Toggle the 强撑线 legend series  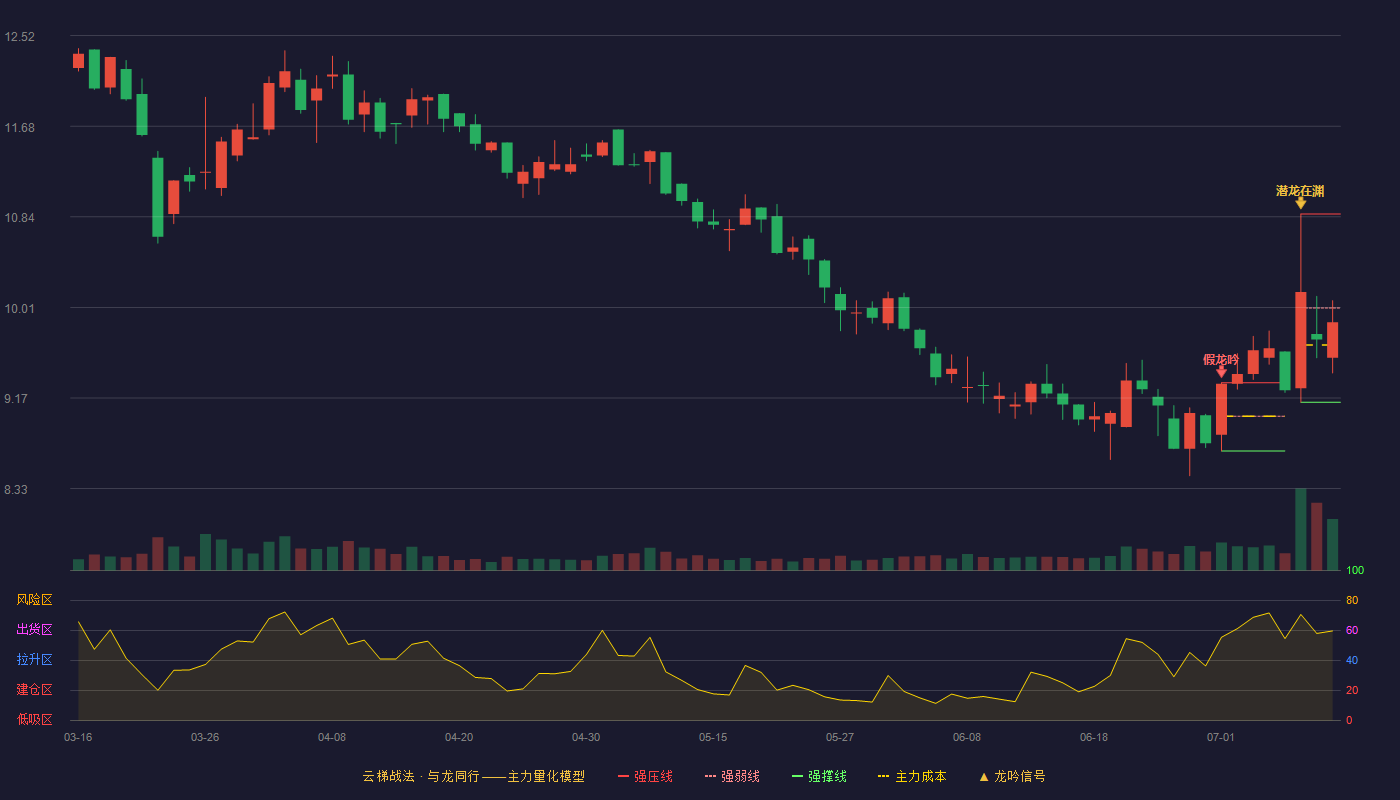pyautogui.click(x=819, y=776)
